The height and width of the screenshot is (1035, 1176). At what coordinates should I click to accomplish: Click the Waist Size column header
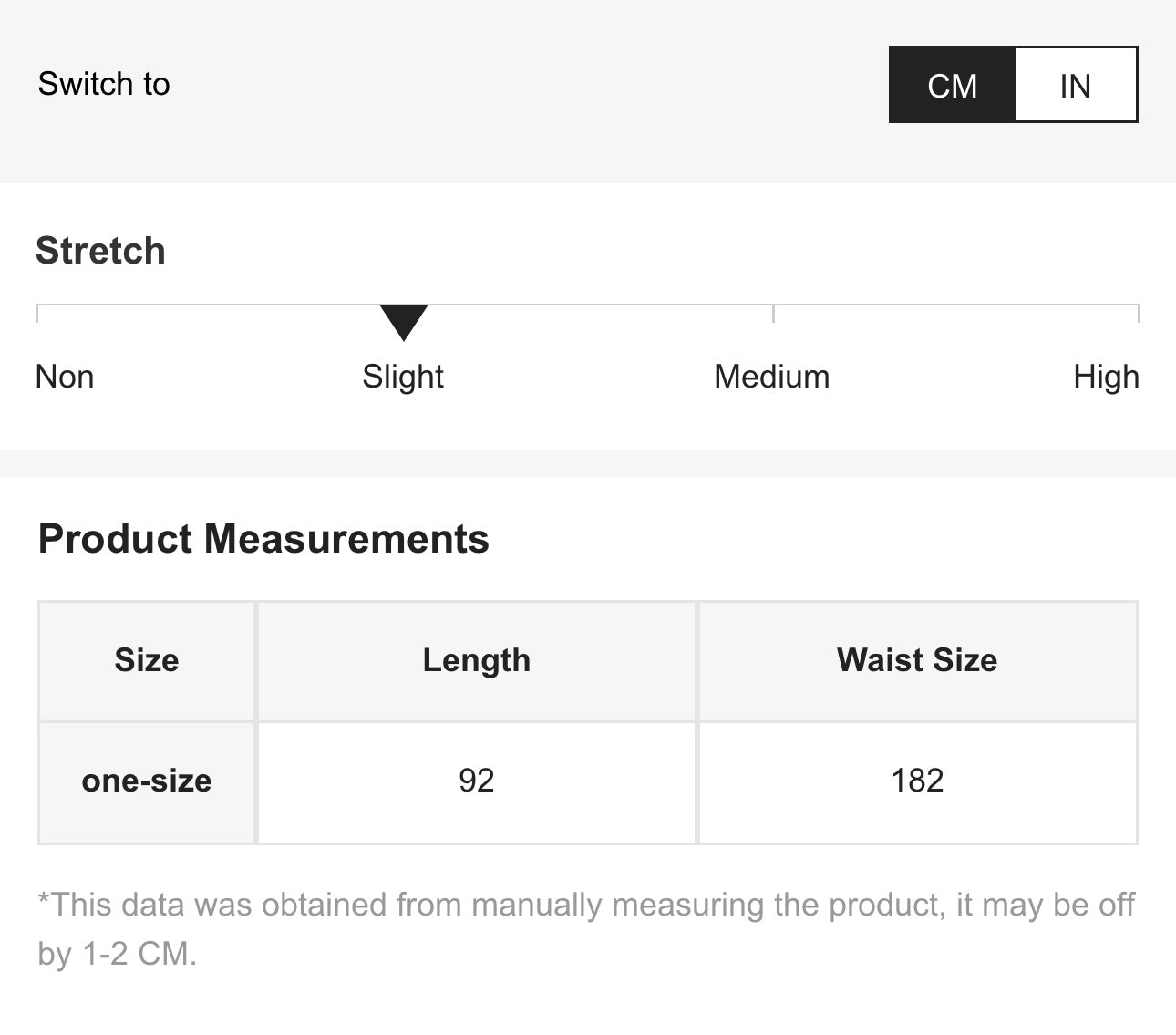tap(917, 660)
